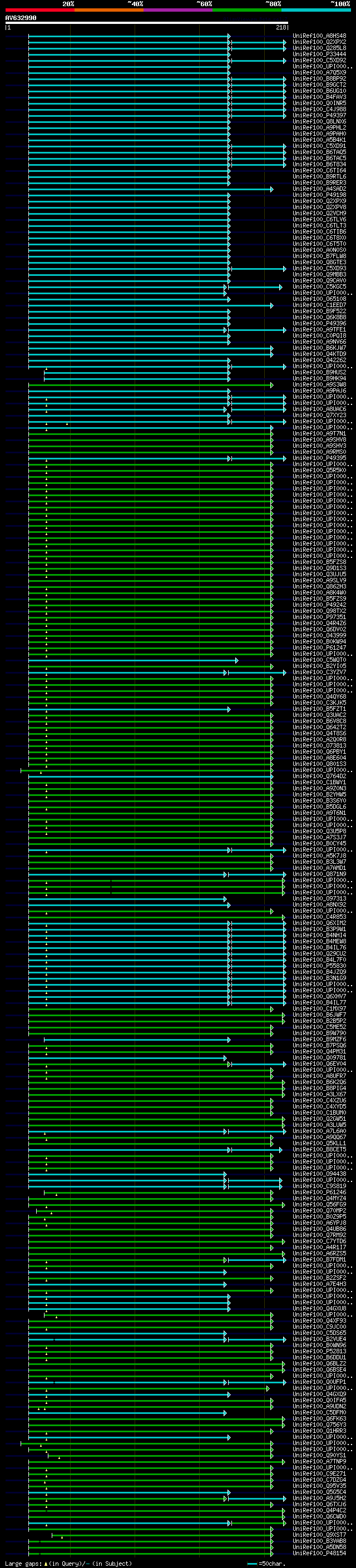356x1568 pixels.
Task: Click hit label UniRef100_C6T5T0
Action: (319, 244)
